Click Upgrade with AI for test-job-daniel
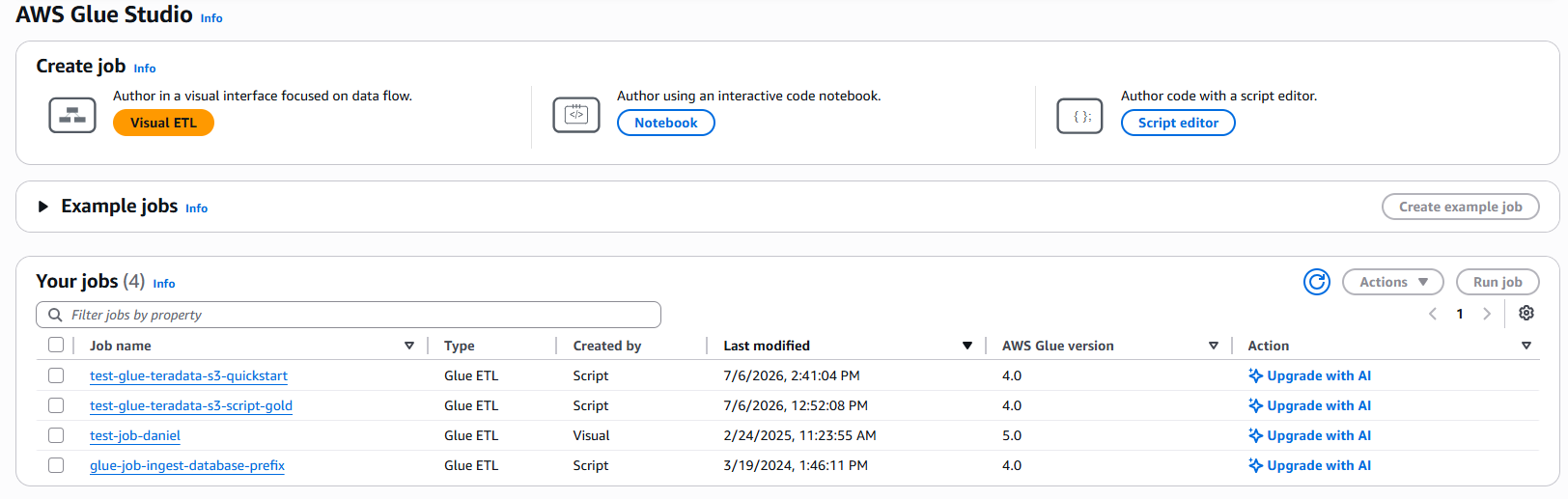The height and width of the screenshot is (499, 1568). pos(1309,435)
